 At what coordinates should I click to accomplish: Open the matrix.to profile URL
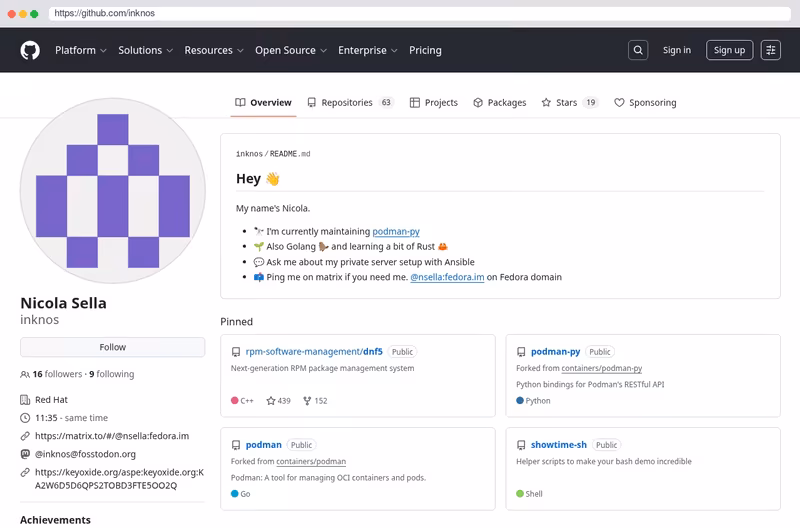112,436
